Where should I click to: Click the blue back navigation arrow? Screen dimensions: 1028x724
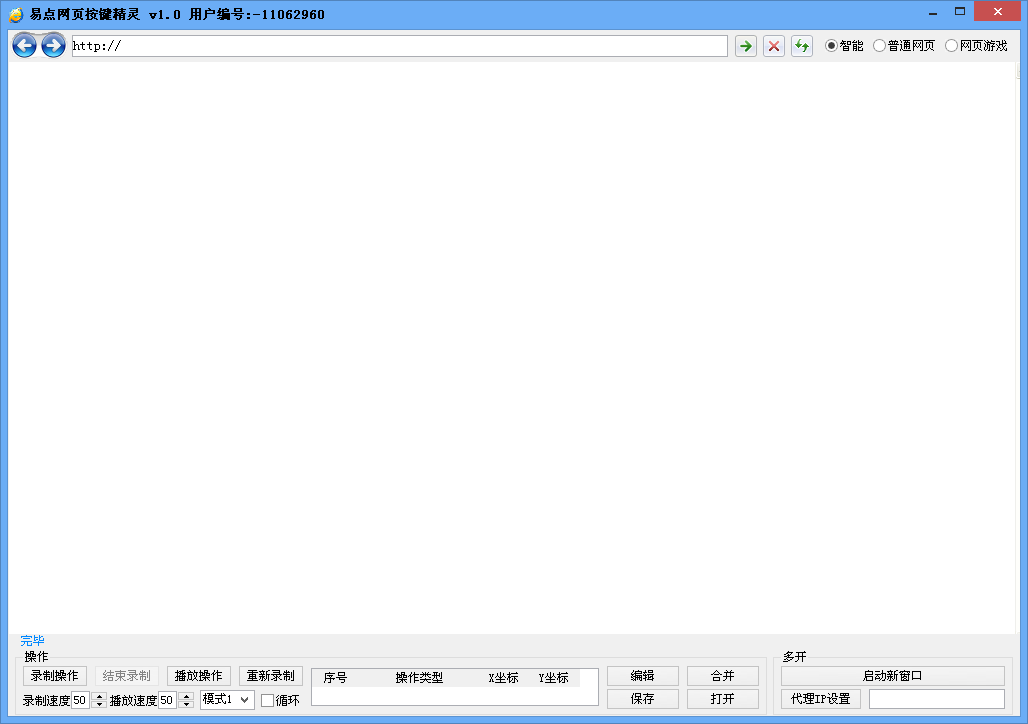pos(24,45)
